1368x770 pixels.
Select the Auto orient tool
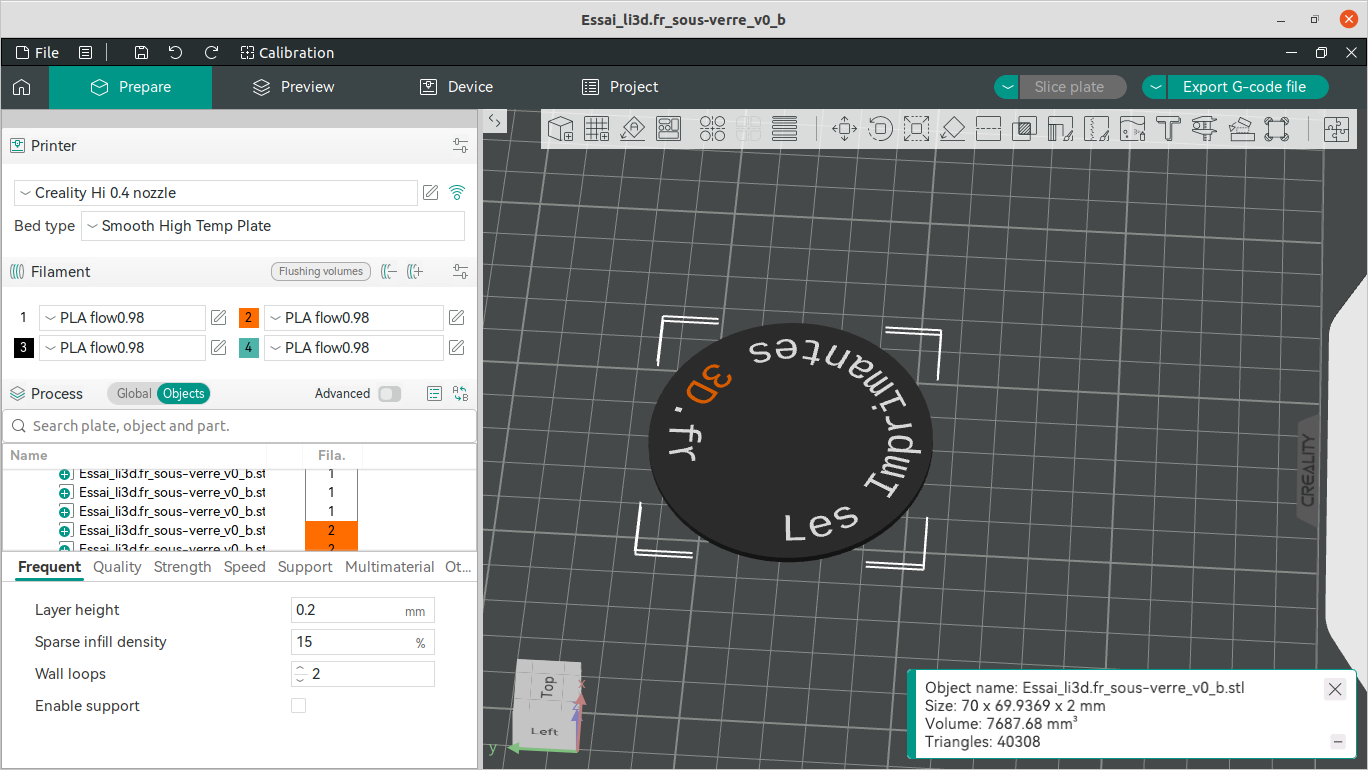tap(632, 128)
